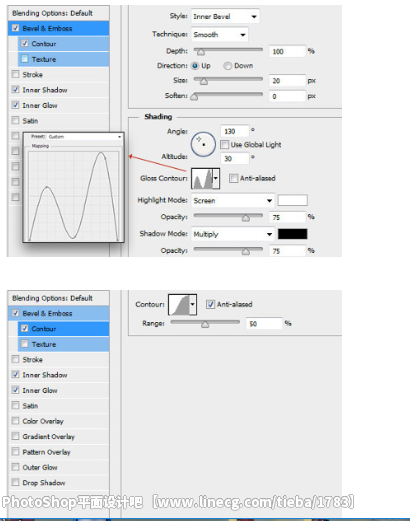Click the Altitude field showing 30
410x521 pixels.
pos(235,158)
